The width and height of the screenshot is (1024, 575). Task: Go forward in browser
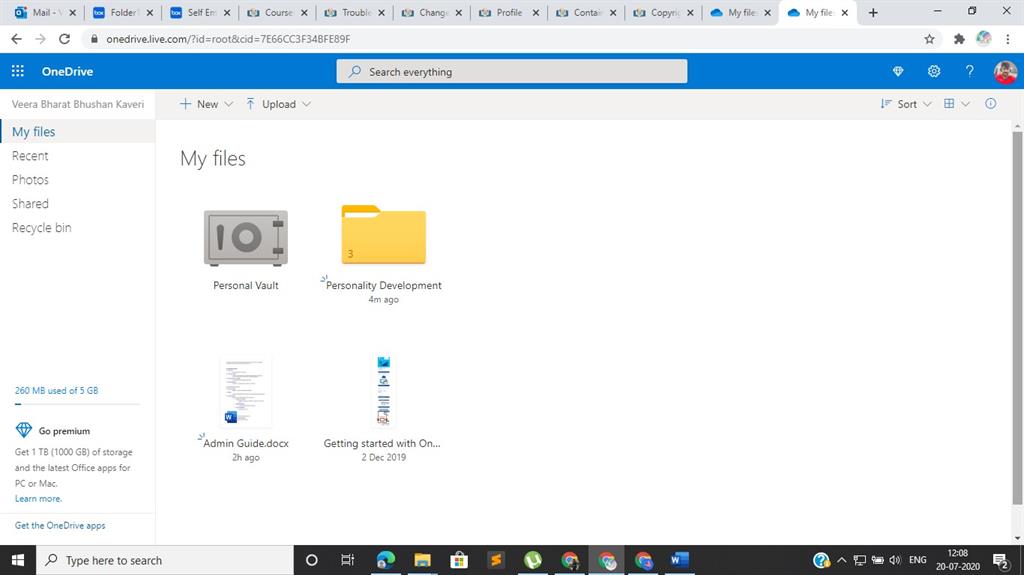(40, 39)
